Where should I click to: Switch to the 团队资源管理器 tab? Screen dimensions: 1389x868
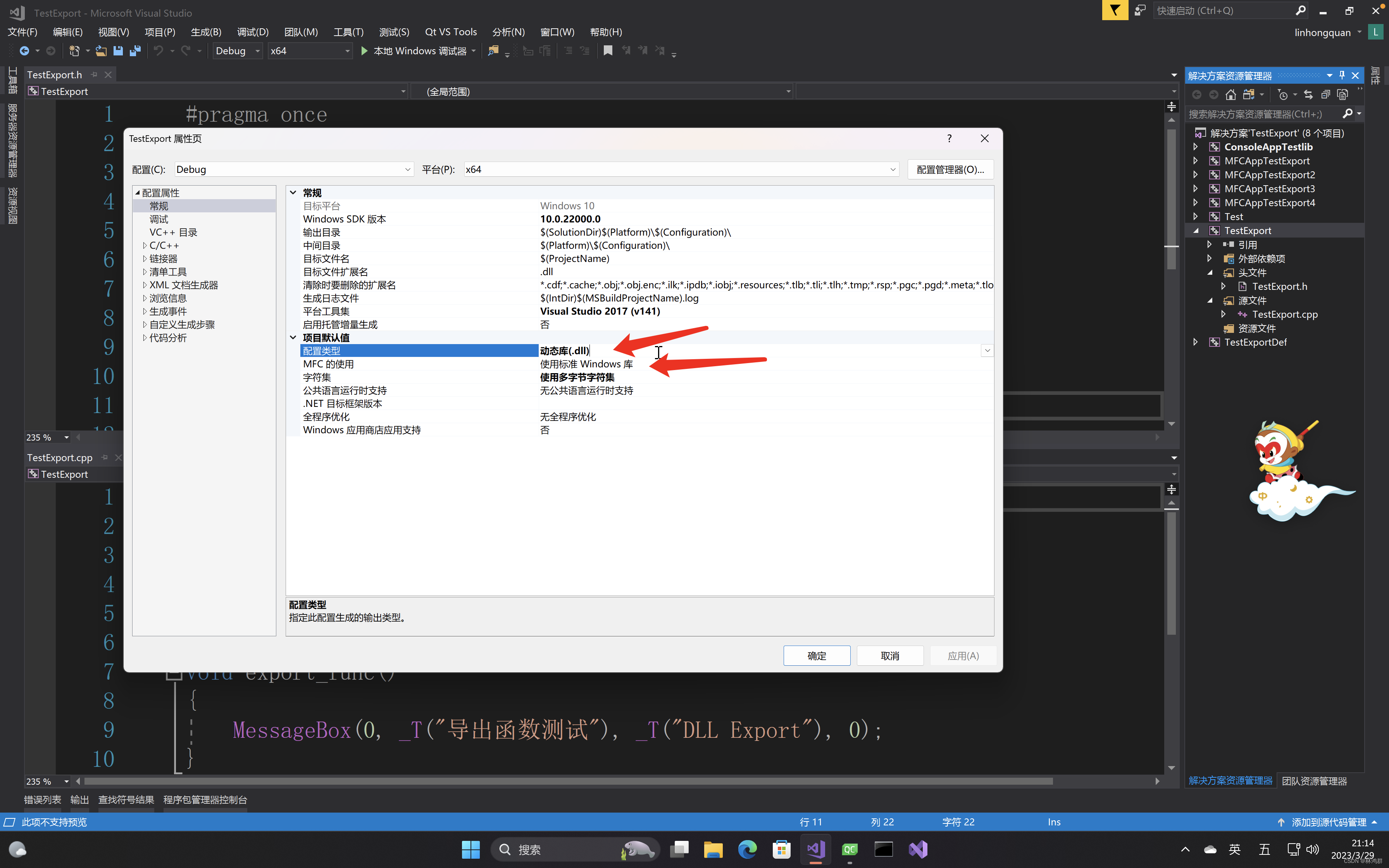[x=1314, y=781]
